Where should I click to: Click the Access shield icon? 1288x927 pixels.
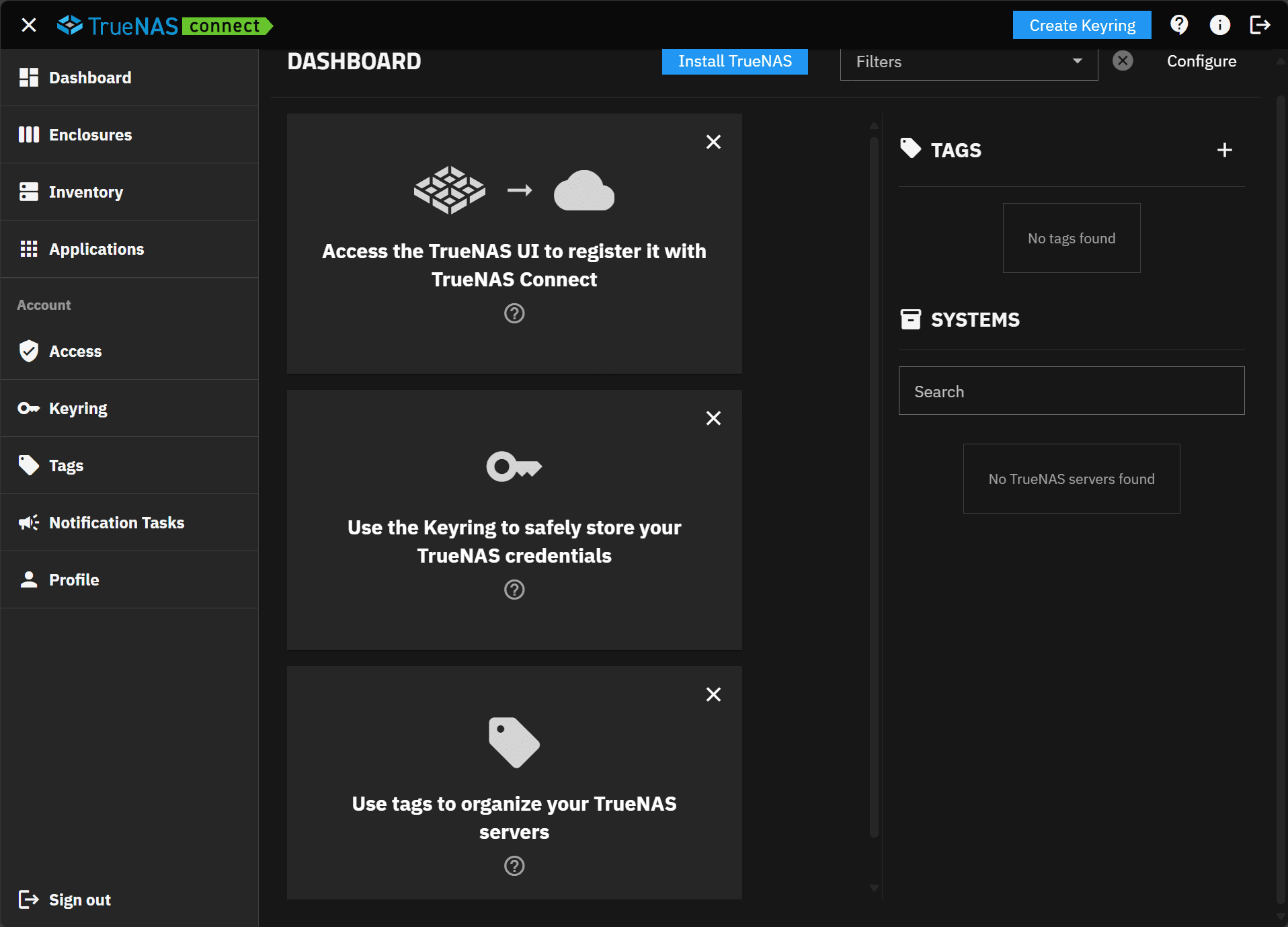pyautogui.click(x=29, y=351)
